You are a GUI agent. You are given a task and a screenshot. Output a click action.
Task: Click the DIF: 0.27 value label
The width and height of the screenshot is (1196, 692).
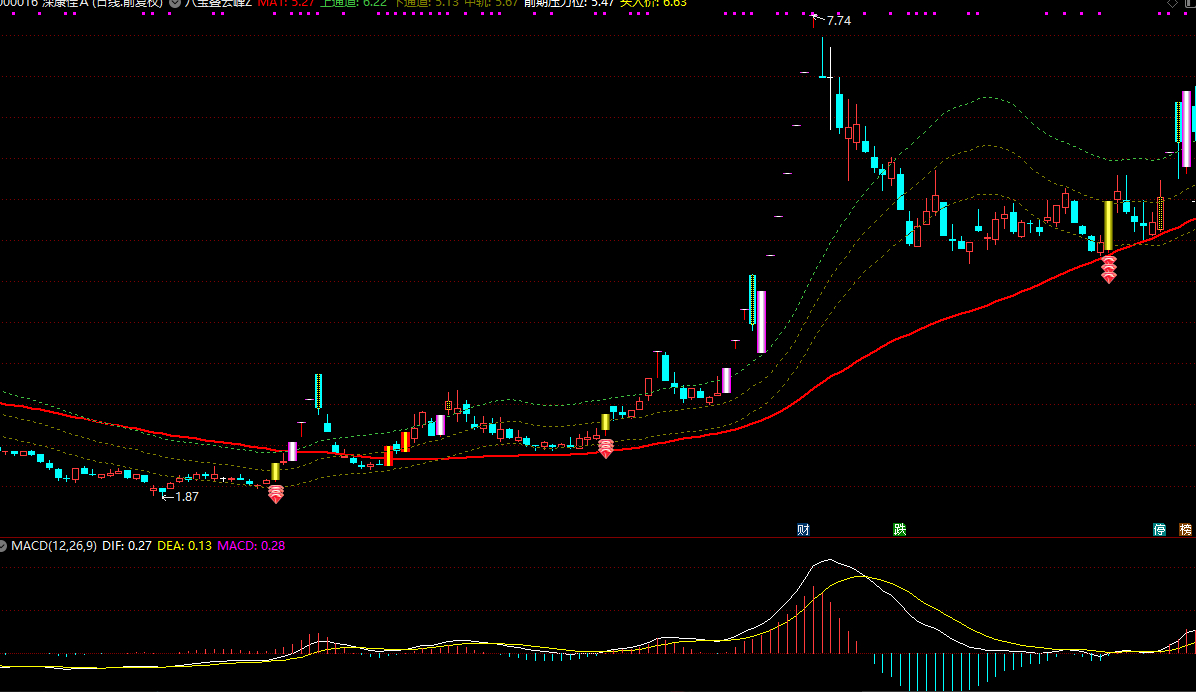click(127, 546)
